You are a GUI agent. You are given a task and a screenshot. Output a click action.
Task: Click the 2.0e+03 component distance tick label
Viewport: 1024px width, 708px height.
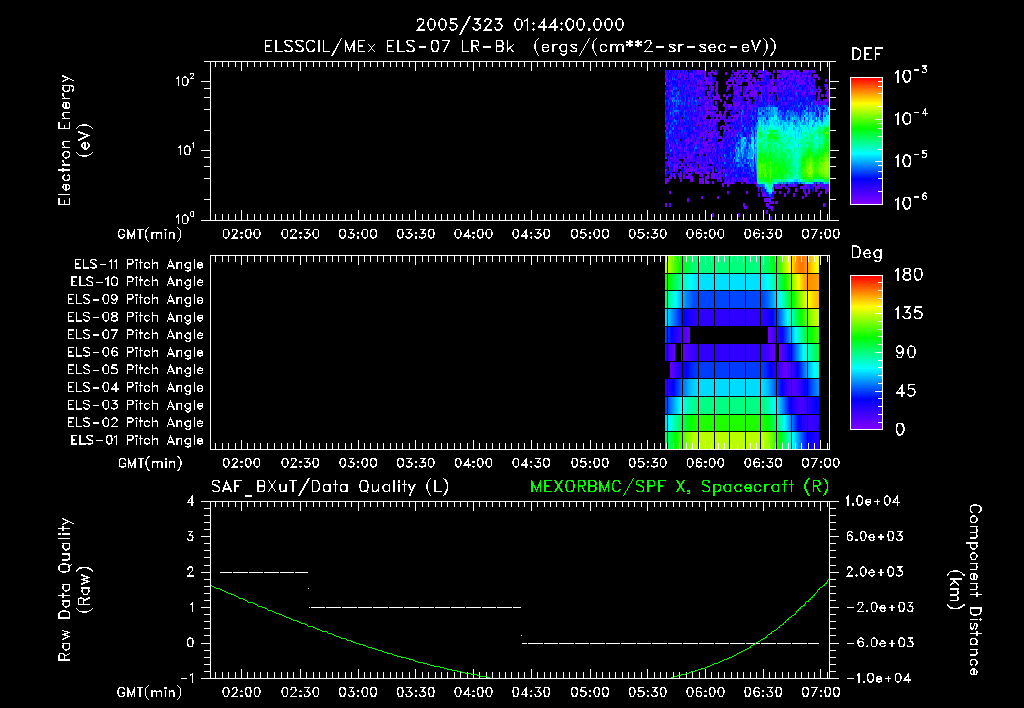(875, 572)
